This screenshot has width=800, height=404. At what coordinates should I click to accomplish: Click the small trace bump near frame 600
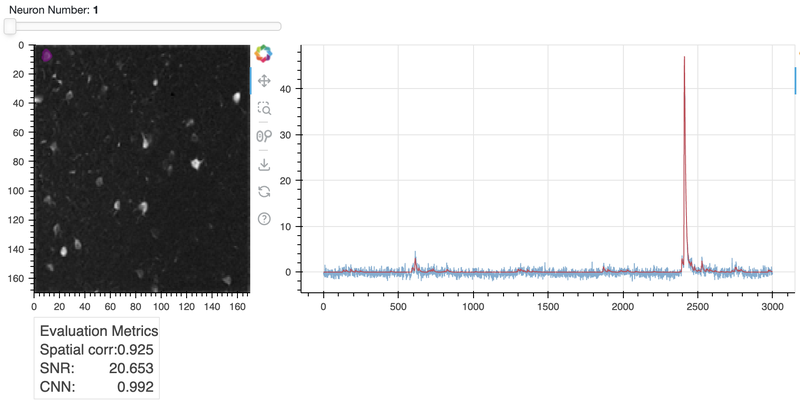(x=415, y=262)
